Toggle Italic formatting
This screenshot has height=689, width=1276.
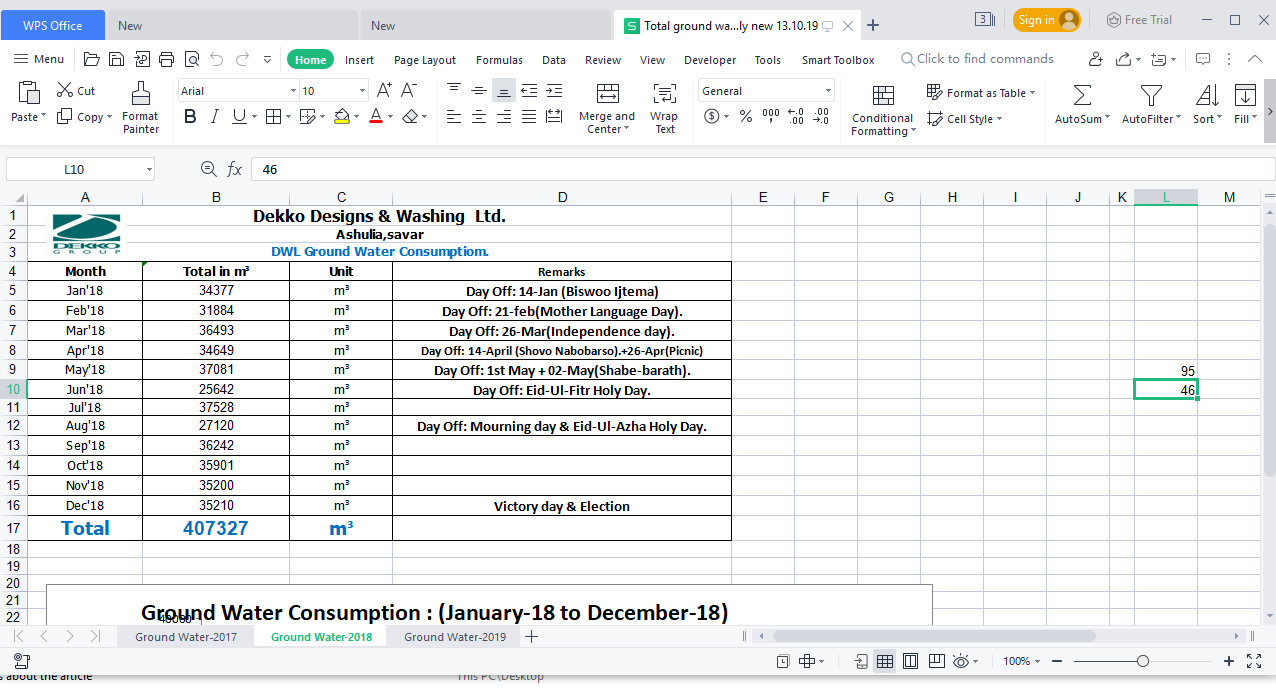(x=214, y=117)
